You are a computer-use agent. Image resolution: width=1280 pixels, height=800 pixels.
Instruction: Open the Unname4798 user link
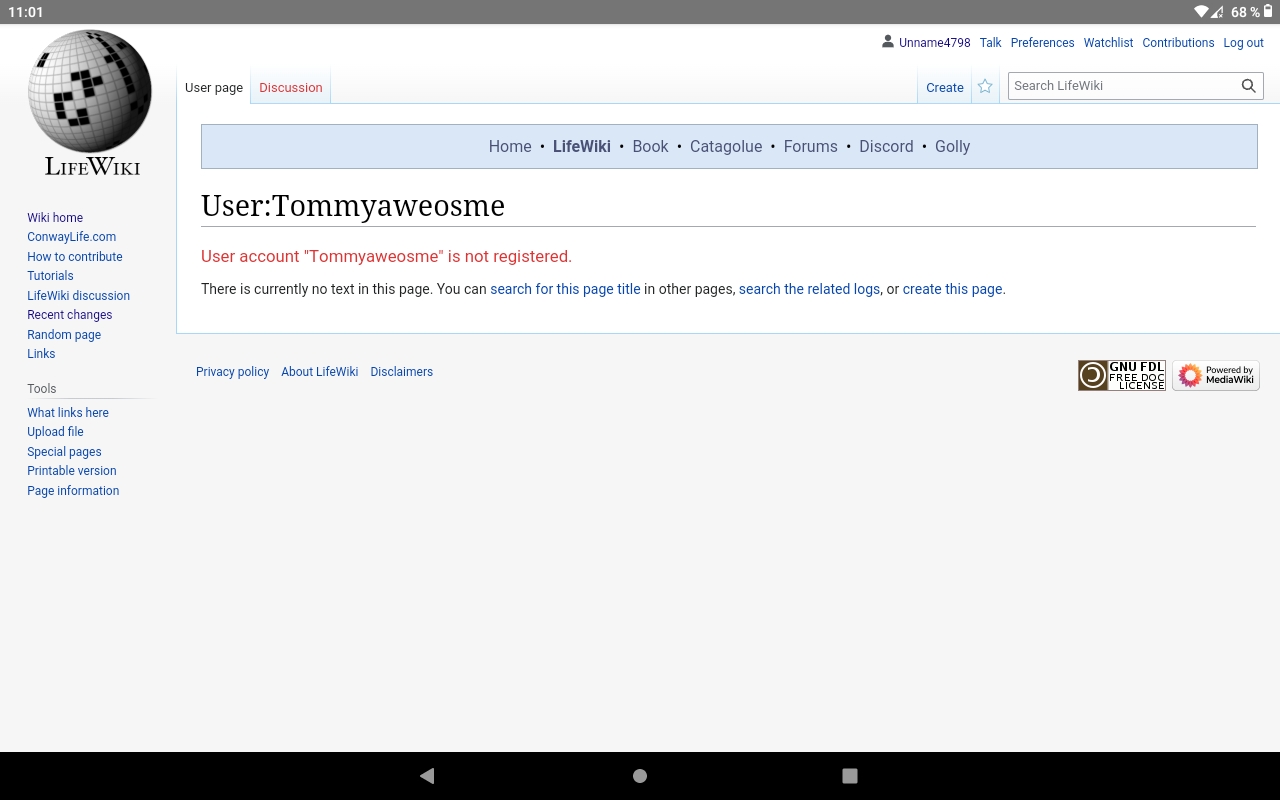(x=935, y=43)
